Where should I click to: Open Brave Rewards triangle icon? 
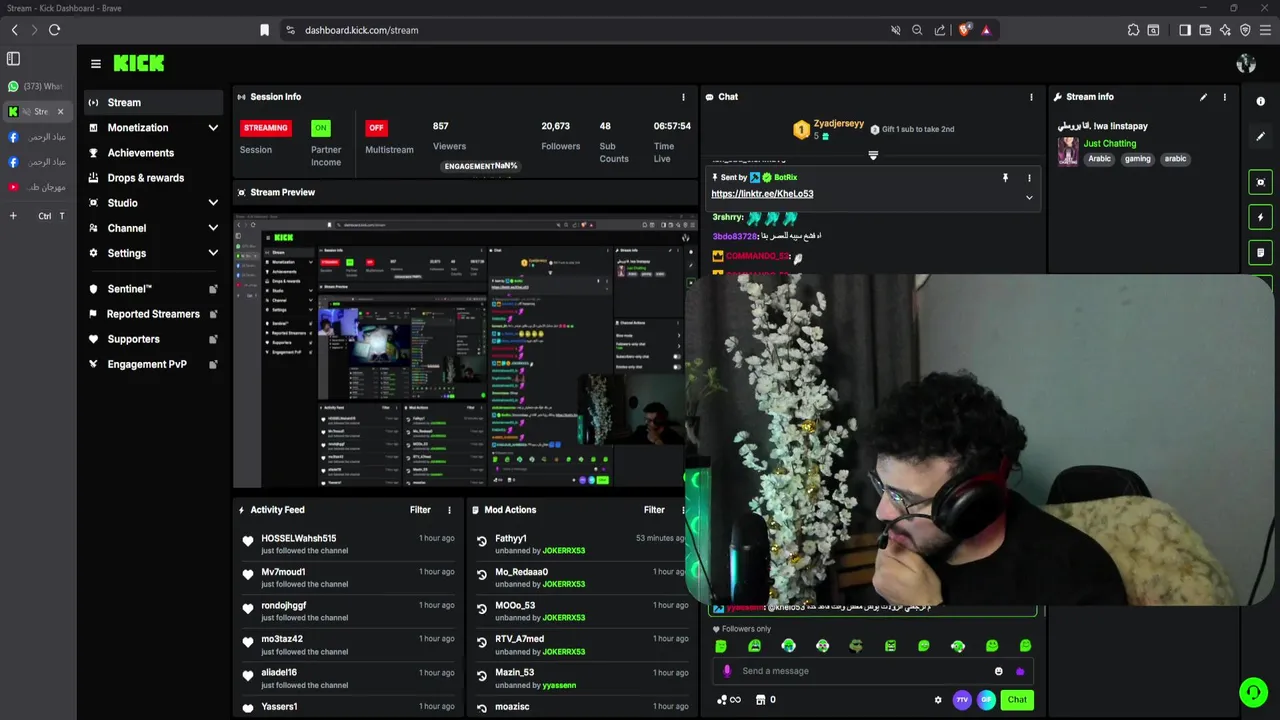(986, 30)
